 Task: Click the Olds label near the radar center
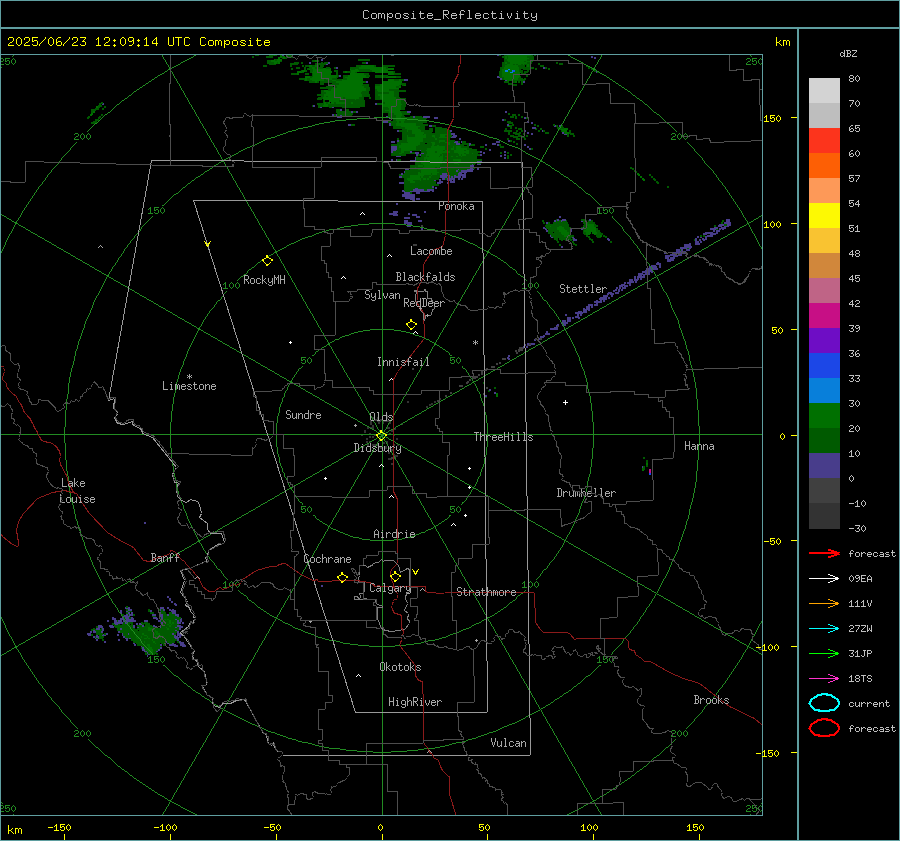coord(381,417)
